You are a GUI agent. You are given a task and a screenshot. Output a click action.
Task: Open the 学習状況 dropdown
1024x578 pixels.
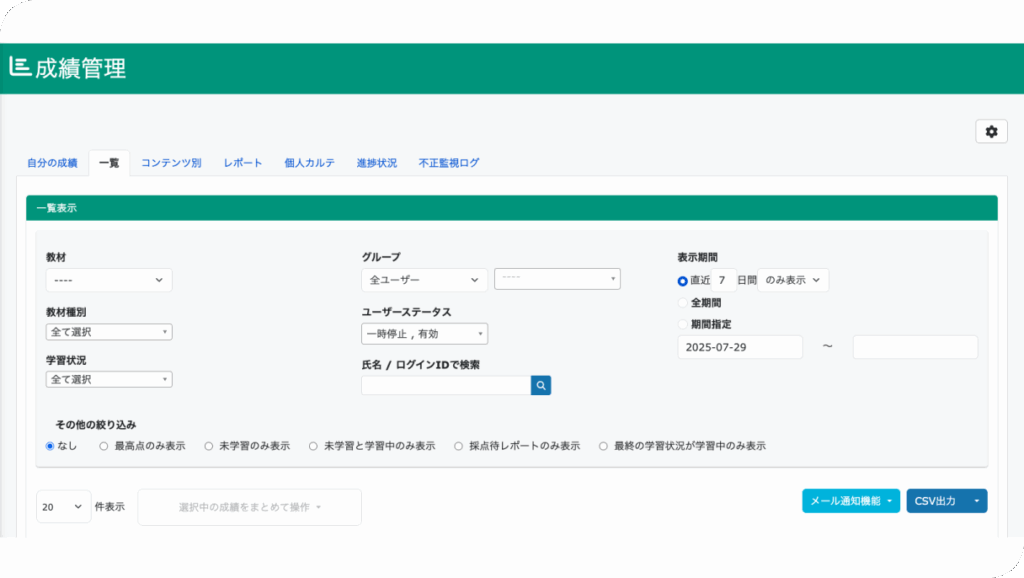pyautogui.click(x=108, y=379)
